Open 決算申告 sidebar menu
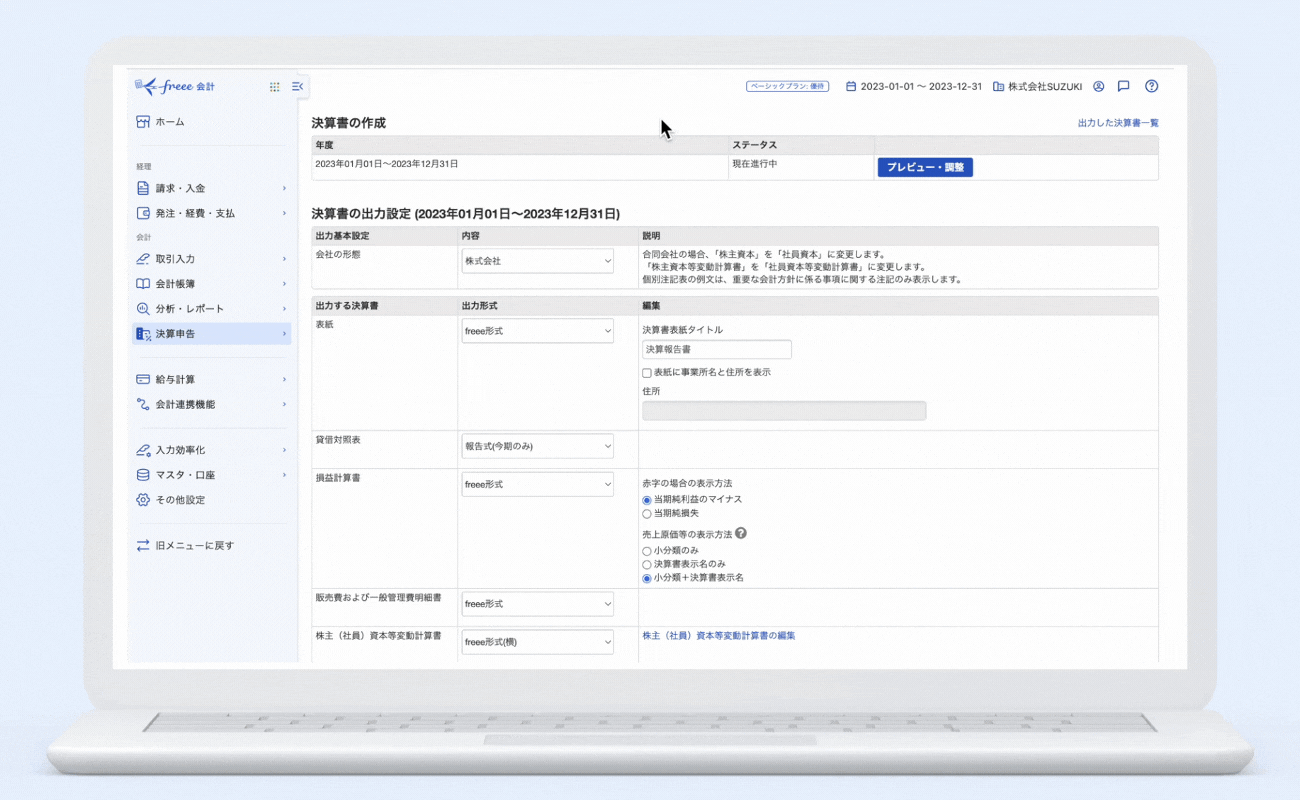Image resolution: width=1300 pixels, height=800 pixels. pyautogui.click(x=211, y=334)
